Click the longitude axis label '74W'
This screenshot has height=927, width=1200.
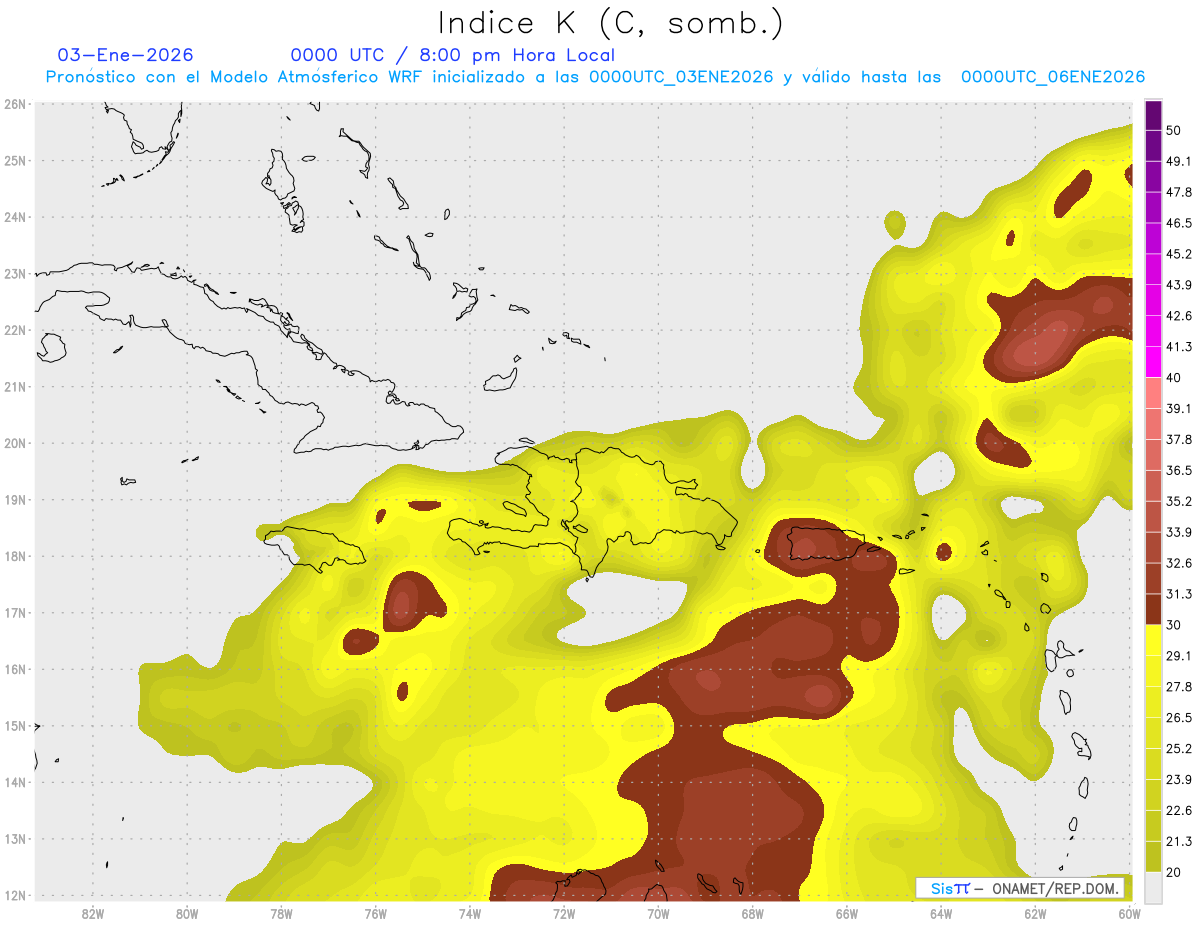470,913
